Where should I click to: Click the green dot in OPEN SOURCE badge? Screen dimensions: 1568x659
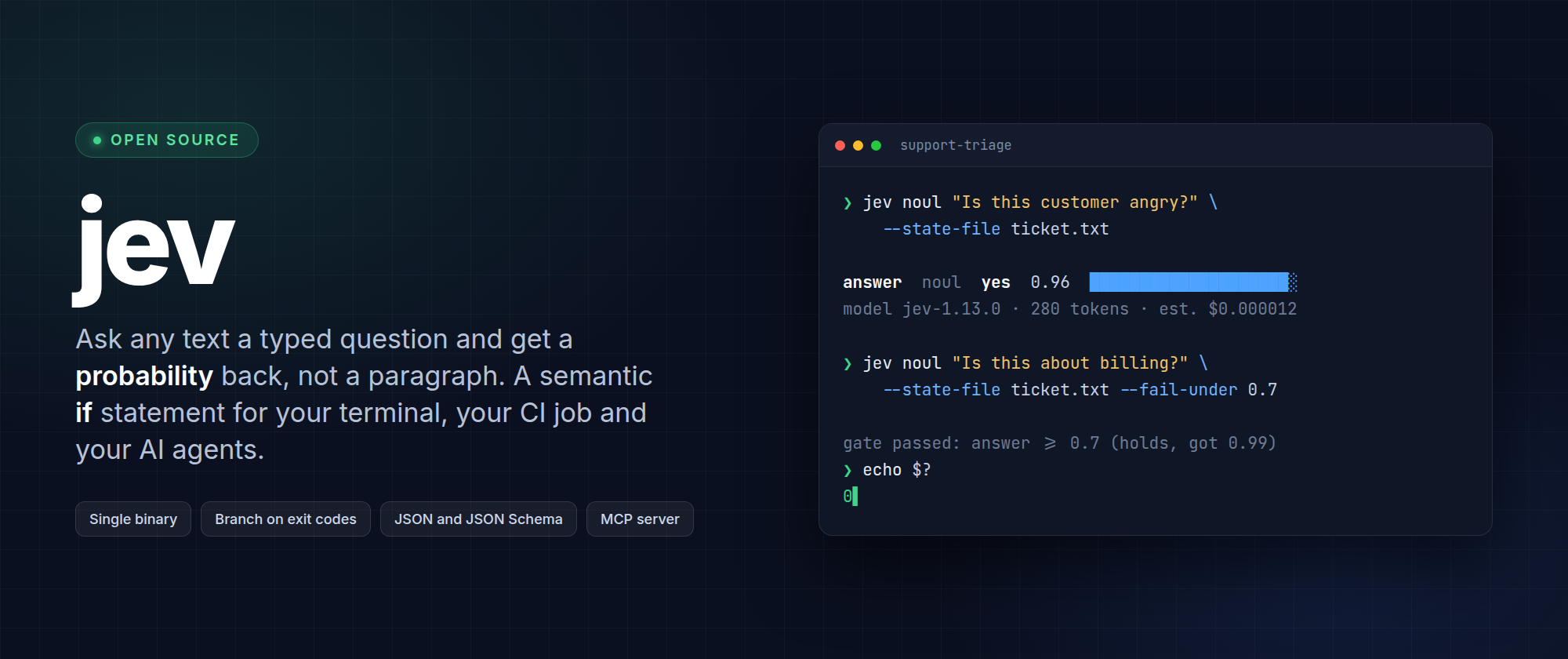[97, 140]
